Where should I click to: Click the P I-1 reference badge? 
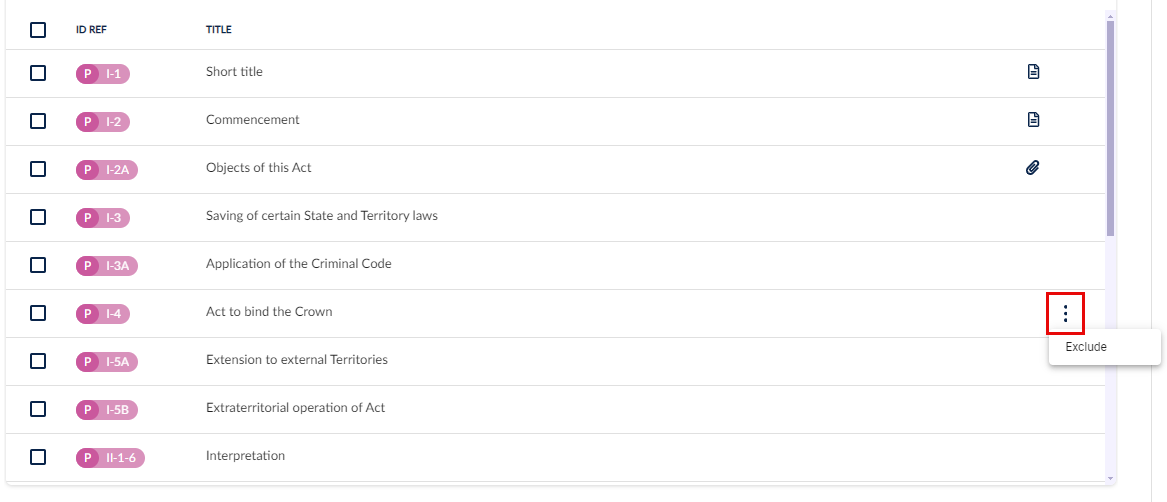[x=103, y=74]
